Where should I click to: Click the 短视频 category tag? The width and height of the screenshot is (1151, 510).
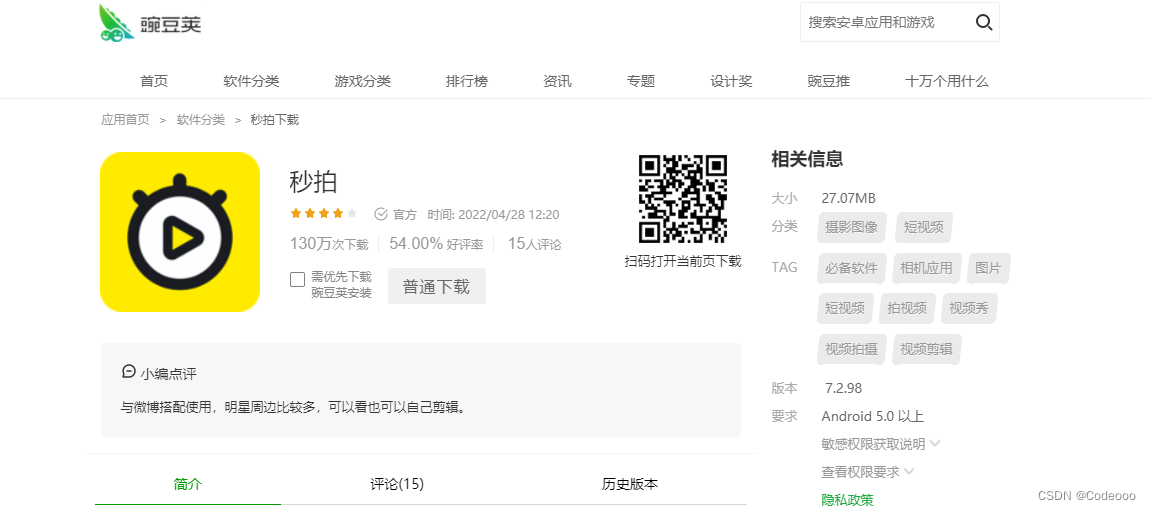923,227
